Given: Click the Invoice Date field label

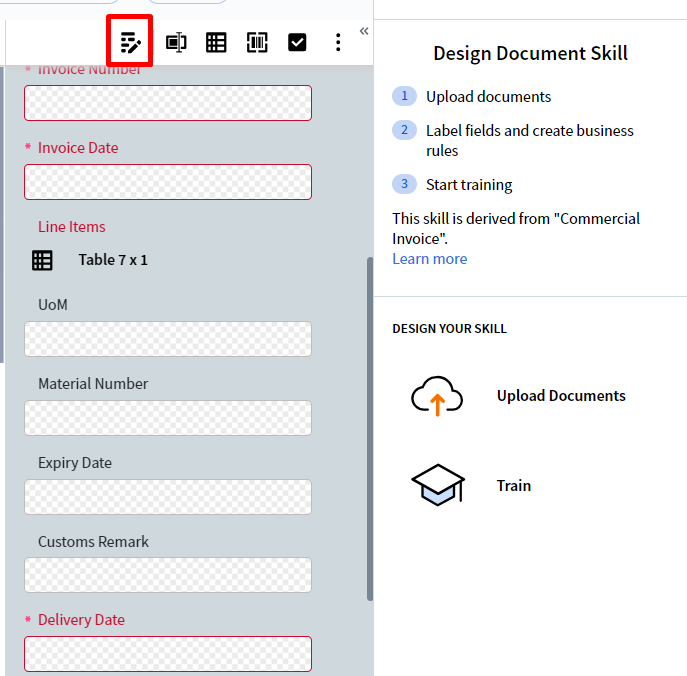Looking at the screenshot, I should pos(78,148).
